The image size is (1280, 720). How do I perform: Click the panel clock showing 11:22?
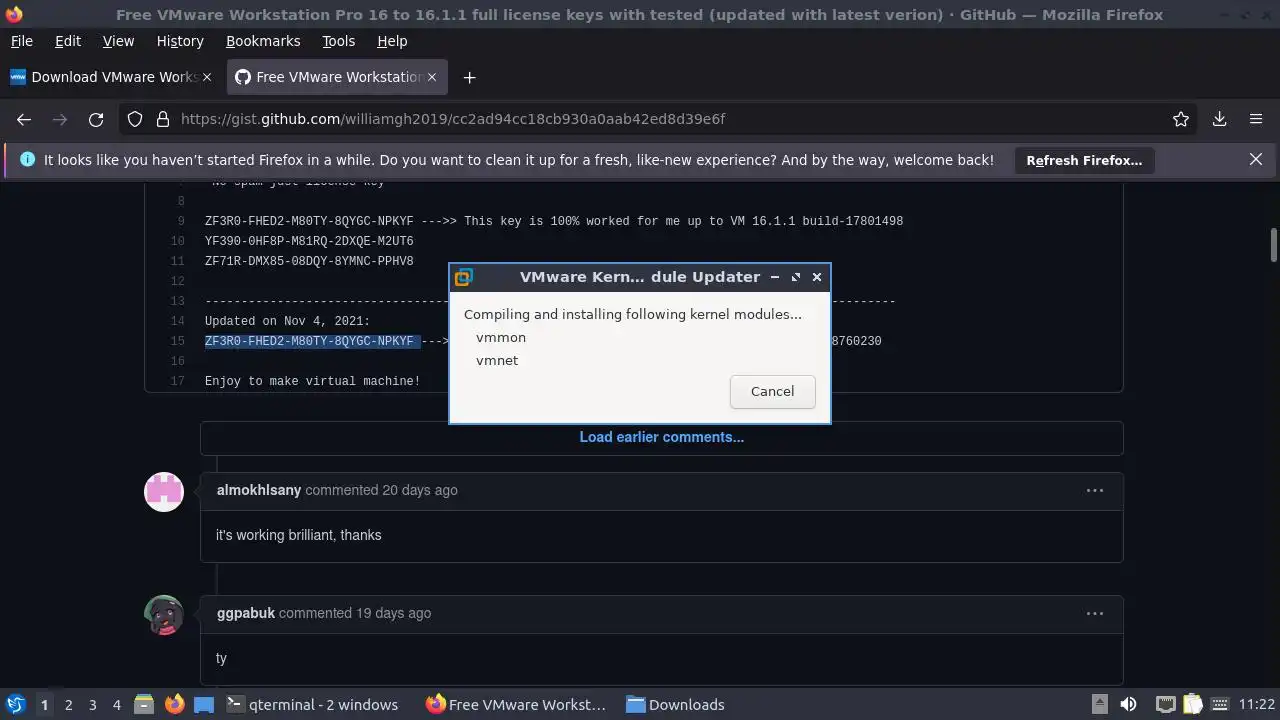(x=1257, y=704)
